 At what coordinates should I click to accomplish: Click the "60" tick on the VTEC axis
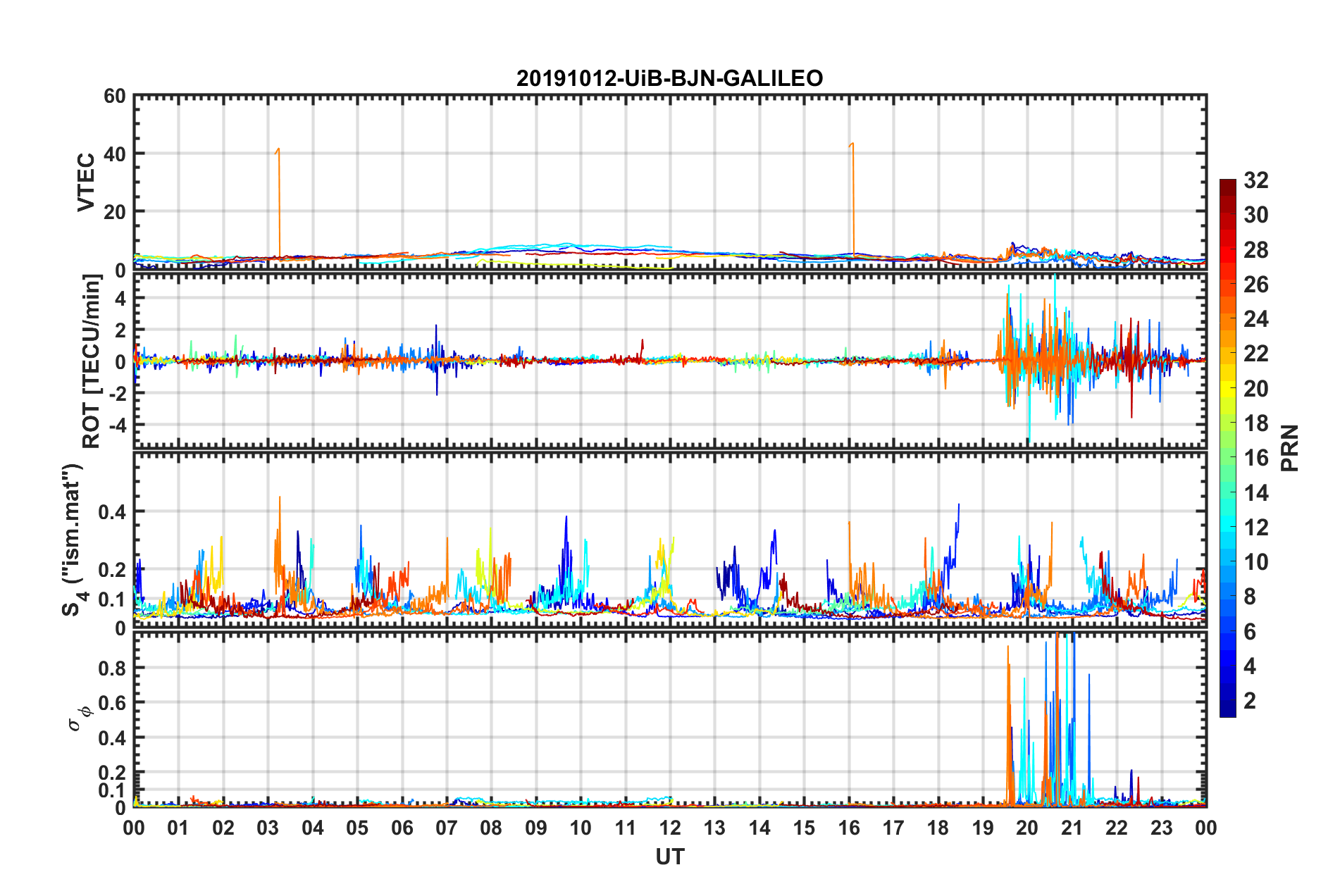(115, 96)
